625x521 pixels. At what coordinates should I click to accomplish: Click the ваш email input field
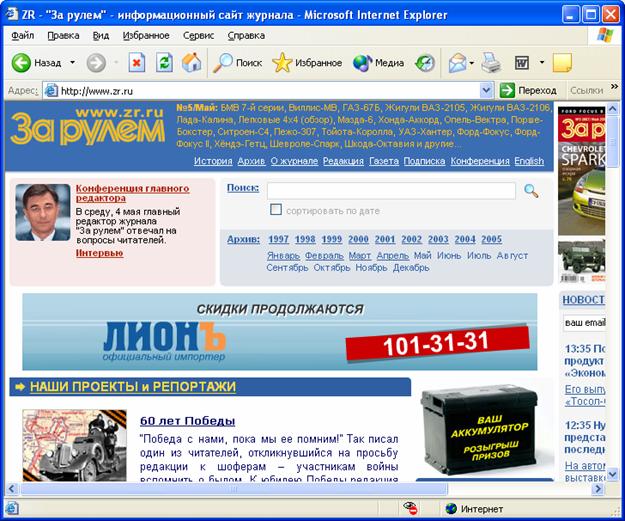point(584,322)
